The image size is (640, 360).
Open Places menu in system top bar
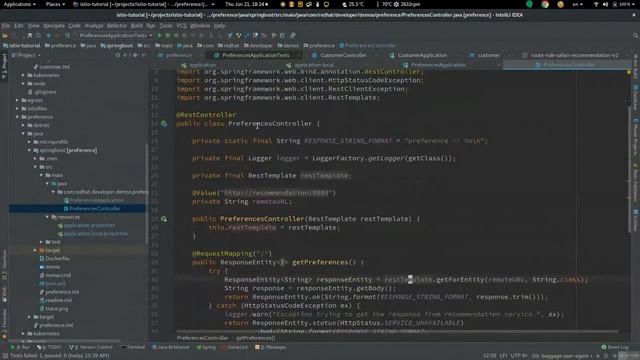pos(55,4)
